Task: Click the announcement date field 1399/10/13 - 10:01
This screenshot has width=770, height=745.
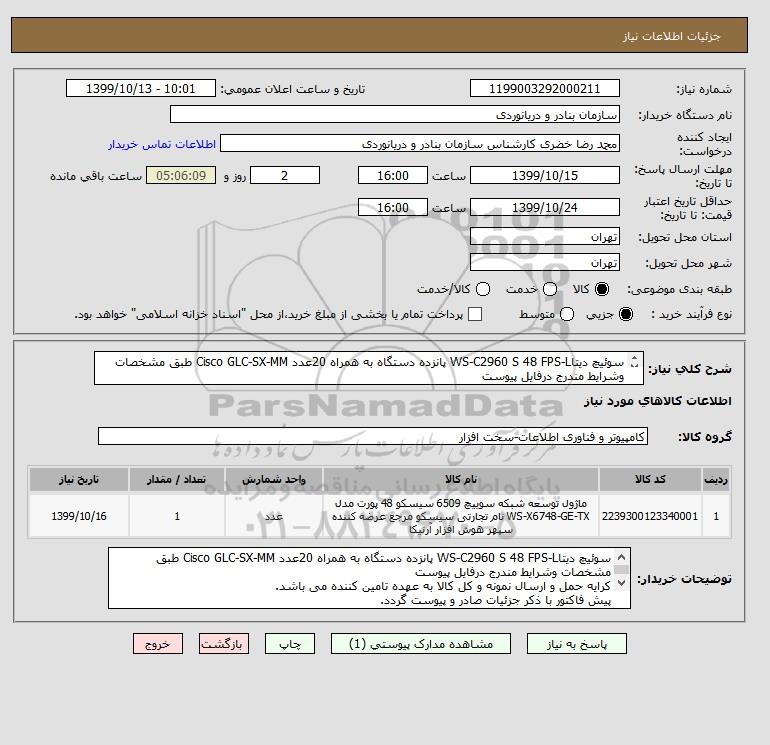Action: coord(140,88)
